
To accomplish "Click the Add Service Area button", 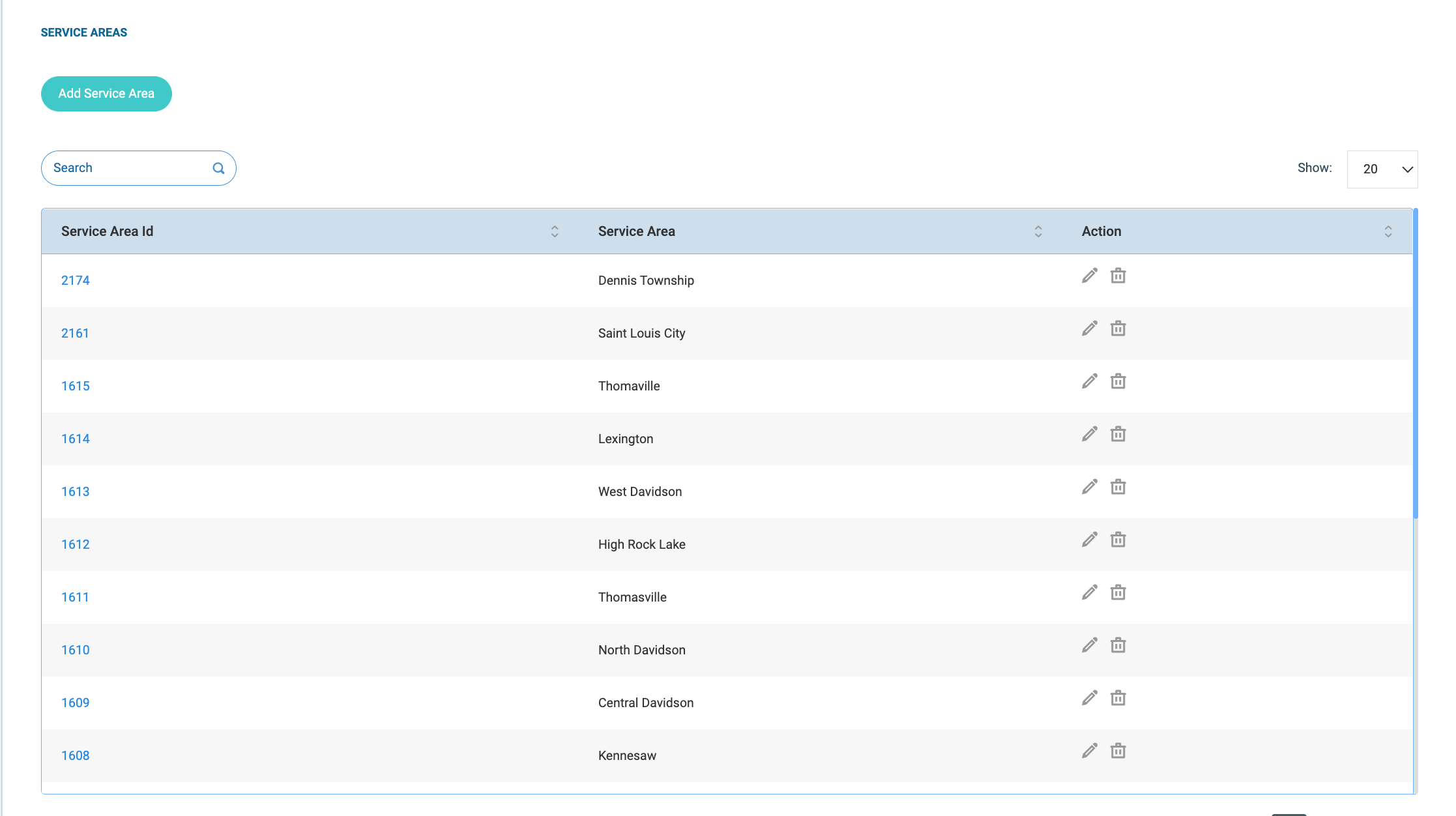I will [106, 94].
